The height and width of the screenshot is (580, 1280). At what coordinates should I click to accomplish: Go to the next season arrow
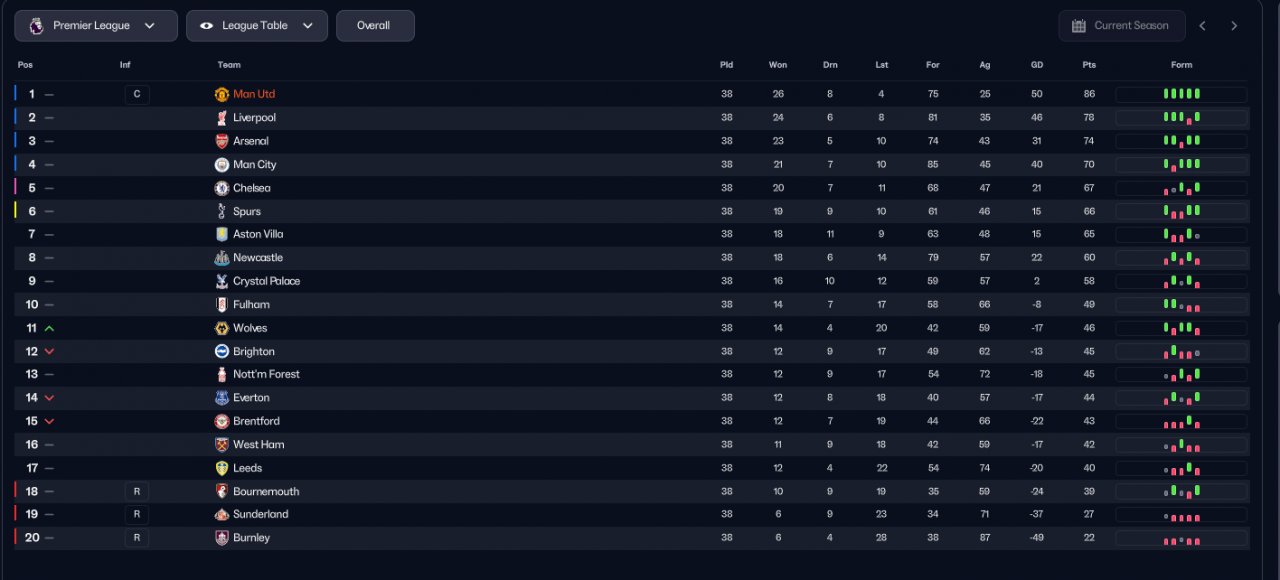pos(1234,26)
